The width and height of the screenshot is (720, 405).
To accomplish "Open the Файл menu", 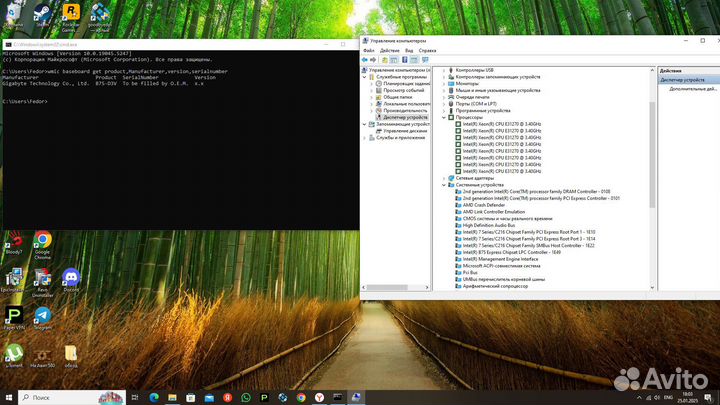I will tap(369, 50).
